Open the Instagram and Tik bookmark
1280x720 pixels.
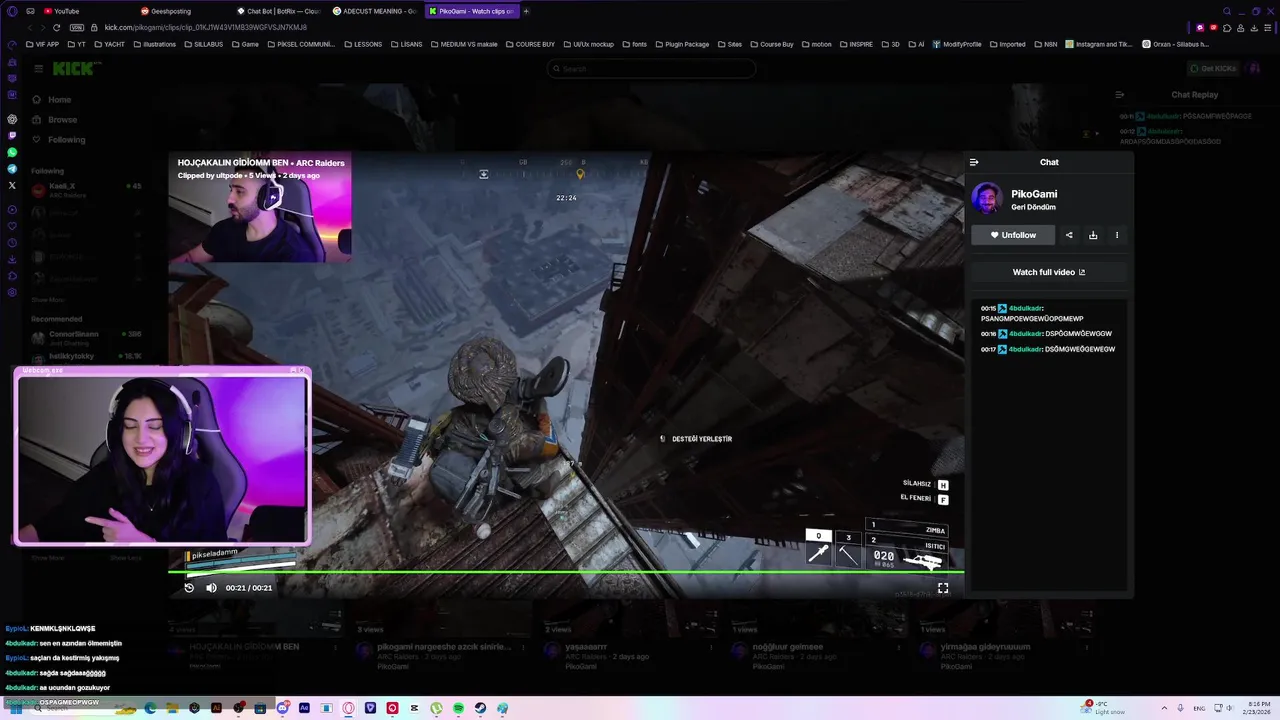[1099, 44]
